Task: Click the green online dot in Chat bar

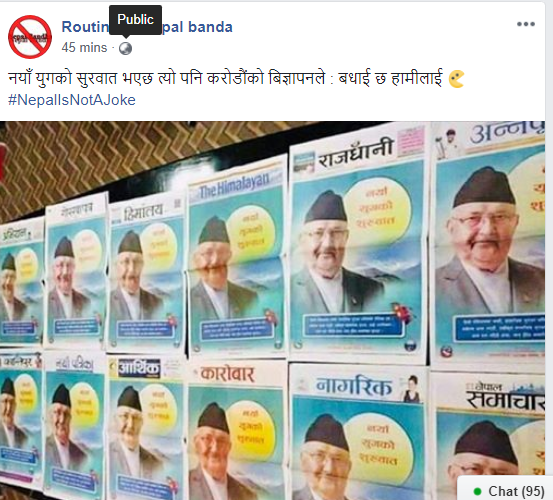Action: [478, 491]
